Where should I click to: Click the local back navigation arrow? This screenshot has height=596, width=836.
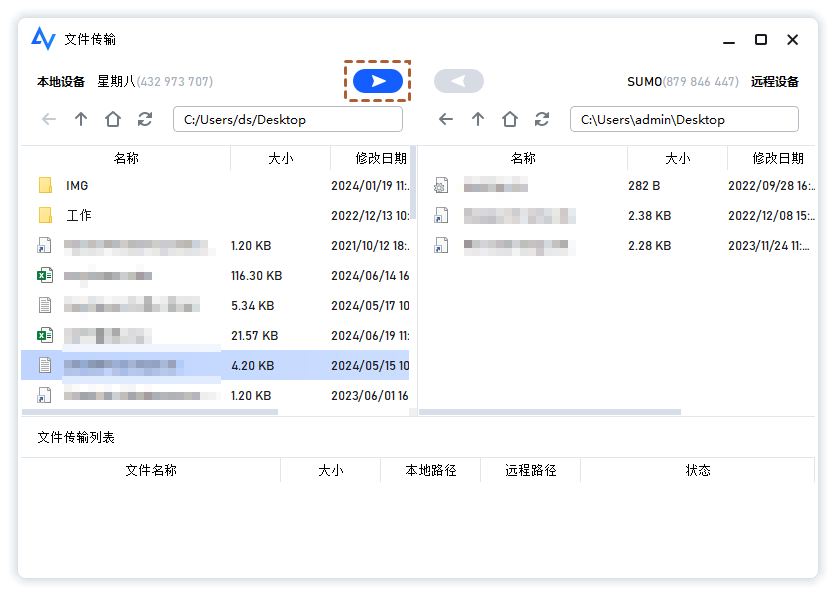pos(48,118)
